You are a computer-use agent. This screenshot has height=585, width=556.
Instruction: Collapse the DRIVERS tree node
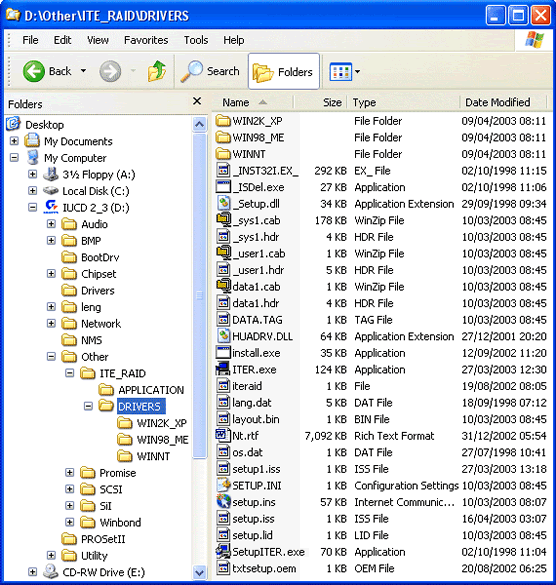coord(88,406)
